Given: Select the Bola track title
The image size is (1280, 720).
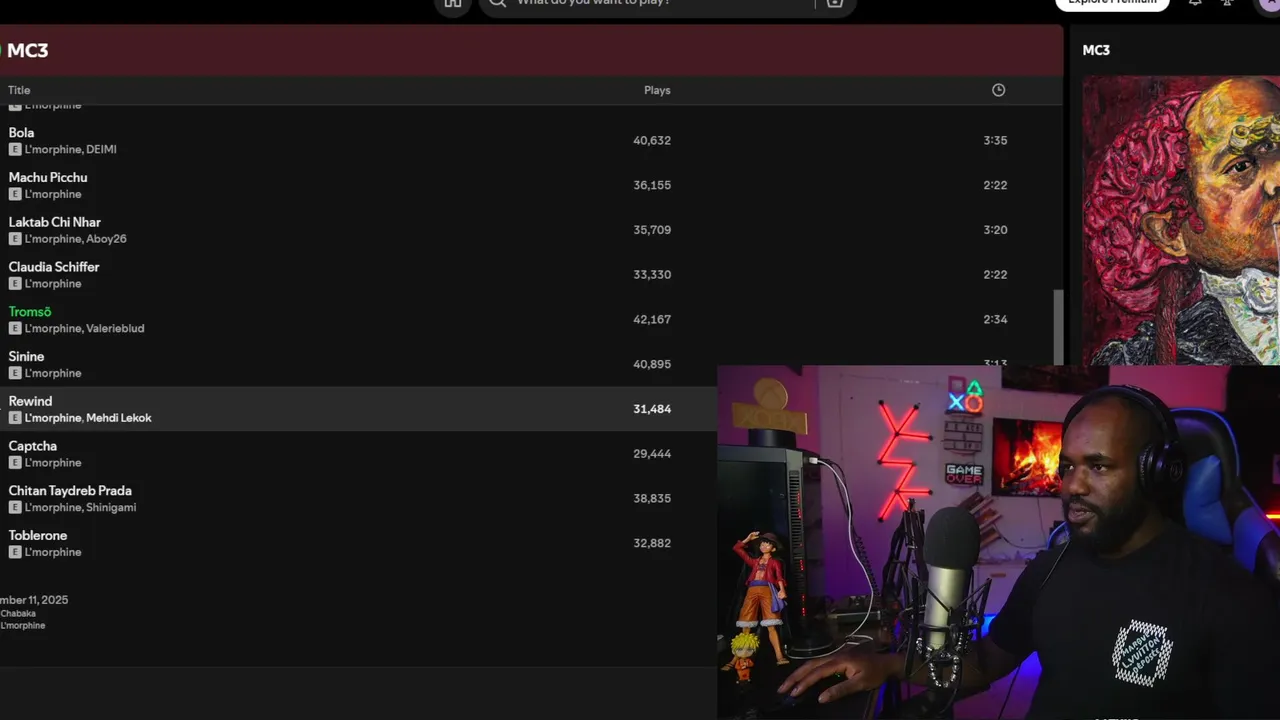Looking at the screenshot, I should (21, 132).
